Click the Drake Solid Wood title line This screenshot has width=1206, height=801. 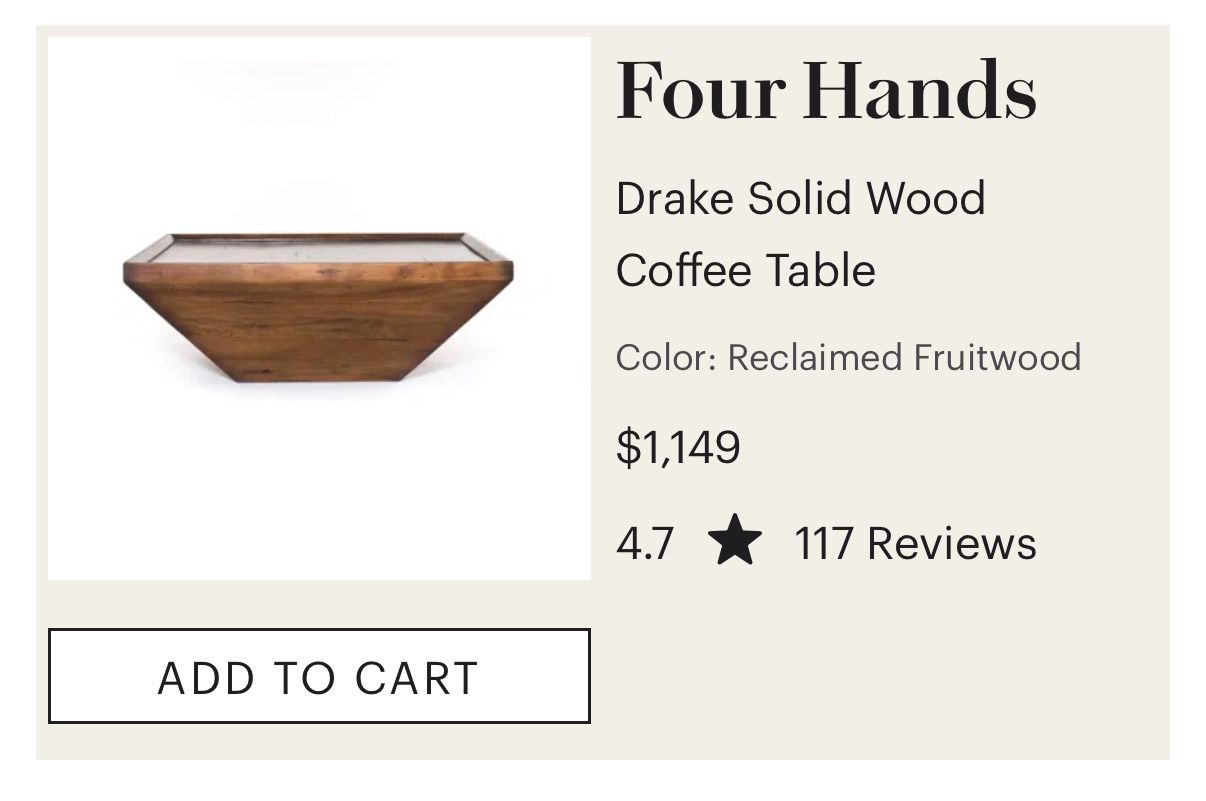tap(800, 198)
